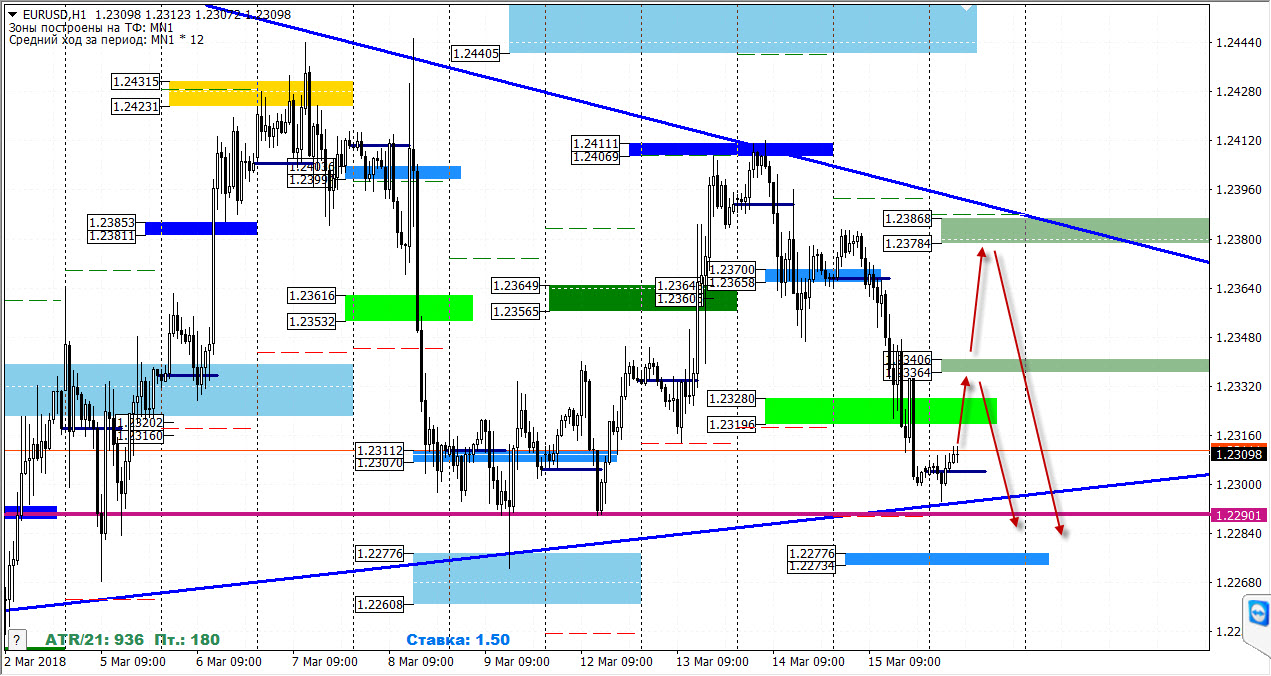Select the yellow zone rectangle near 1.24315

point(261,93)
